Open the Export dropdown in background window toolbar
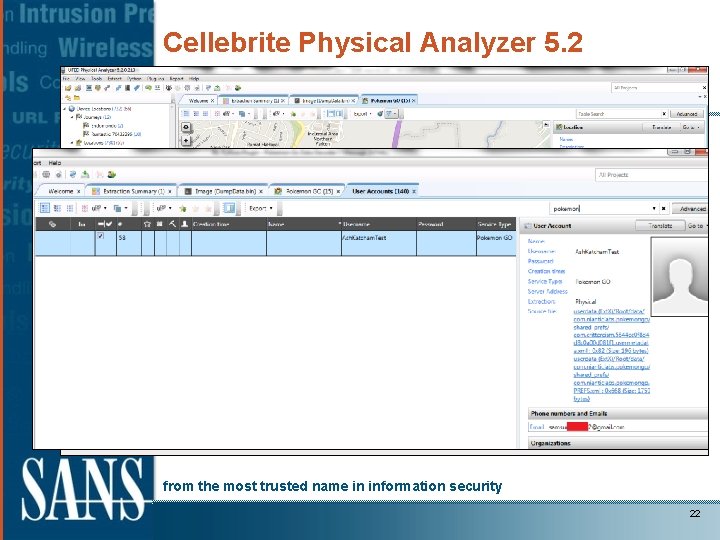The height and width of the screenshot is (540, 720). point(362,113)
